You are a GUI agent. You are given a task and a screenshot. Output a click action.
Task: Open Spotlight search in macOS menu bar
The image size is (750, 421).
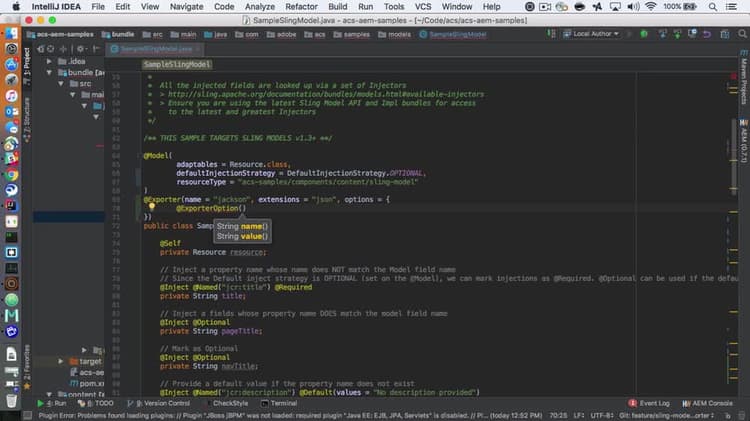click(x=713, y=7)
